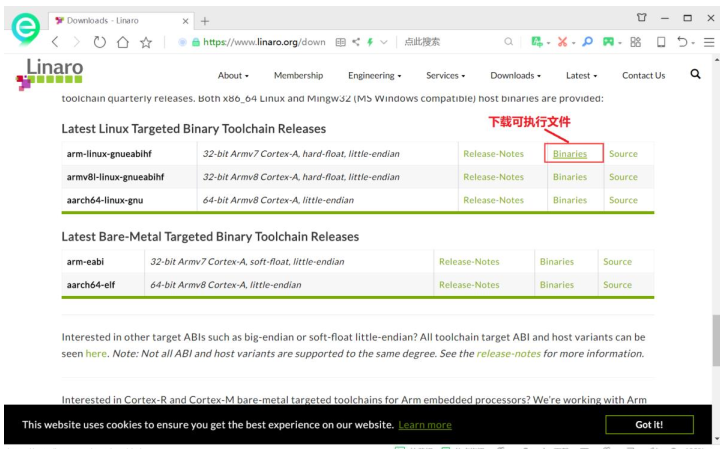
Task: Open Release-Notes for armv8l-linux-gnueabihf
Action: click(493, 177)
